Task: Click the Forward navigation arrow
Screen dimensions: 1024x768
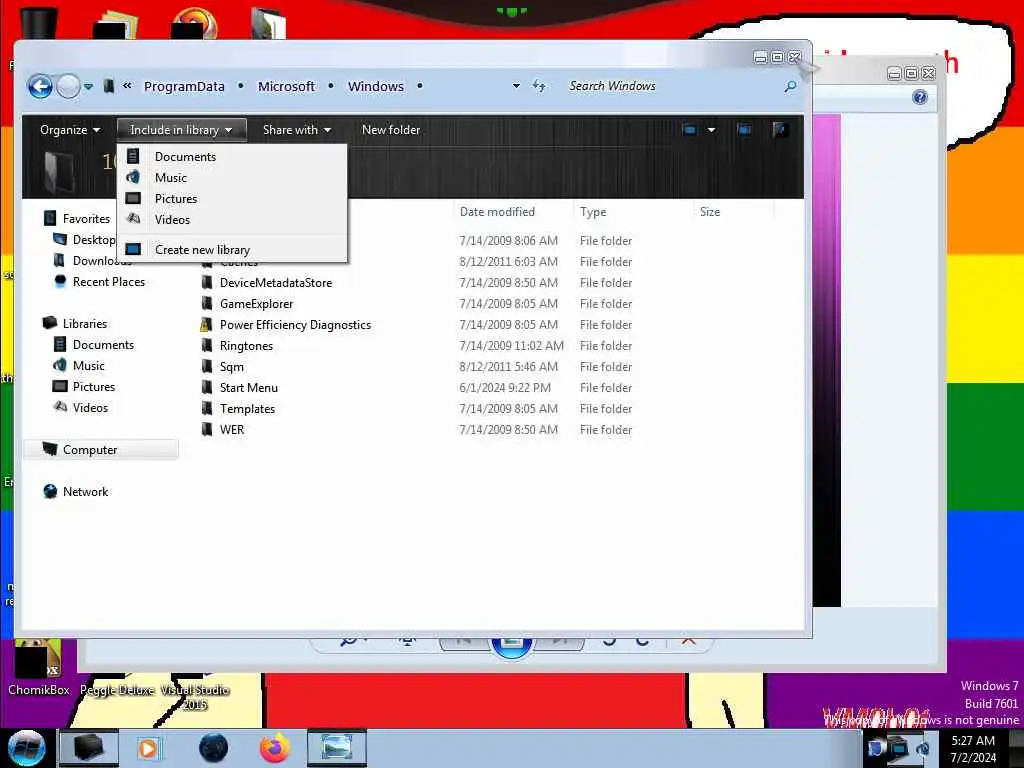Action: (x=68, y=86)
